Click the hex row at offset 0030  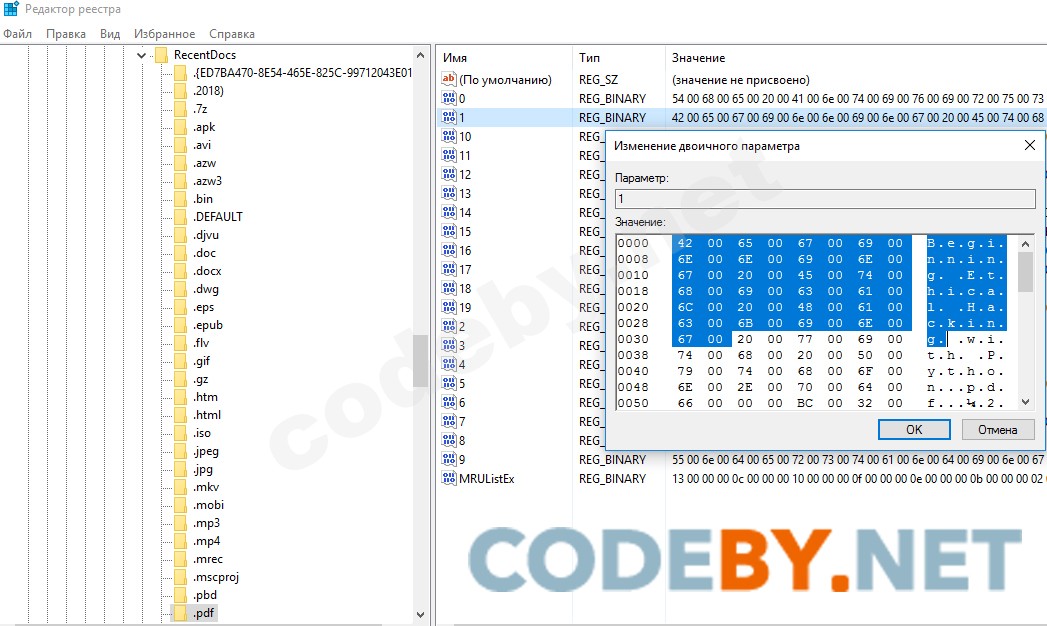click(811, 339)
